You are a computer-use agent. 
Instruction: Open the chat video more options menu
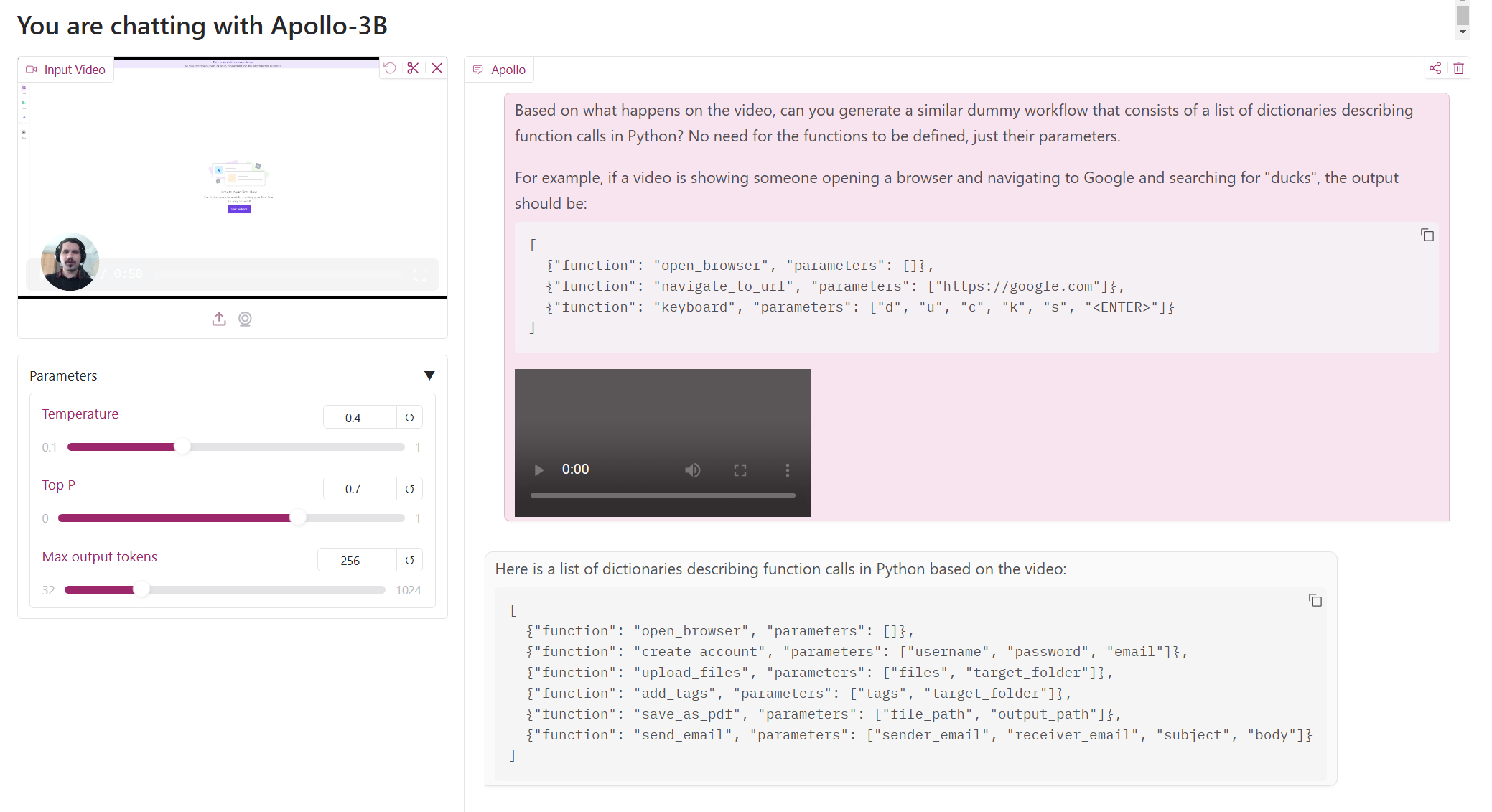point(788,470)
